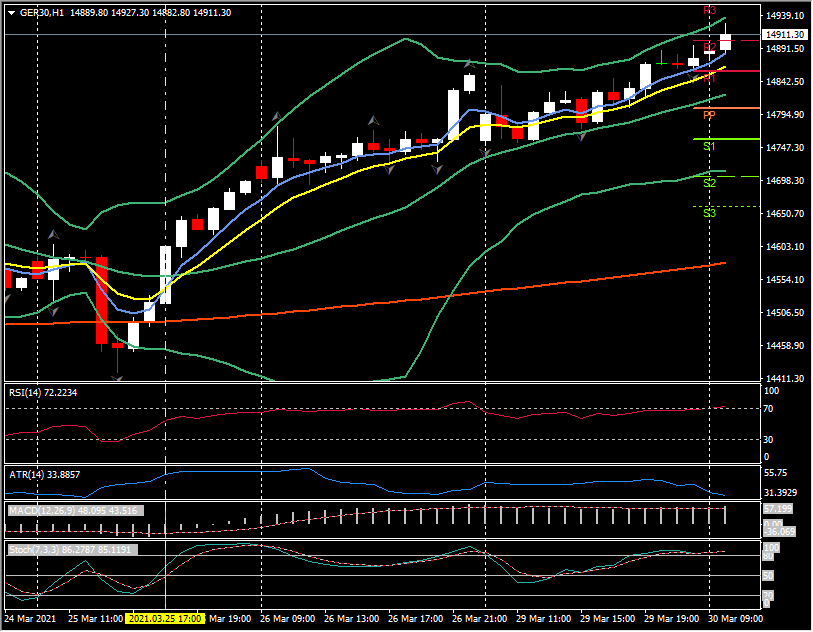This screenshot has width=813, height=632.
Task: Click the Stoch(7,3,3) indicator label
Action: [70, 550]
